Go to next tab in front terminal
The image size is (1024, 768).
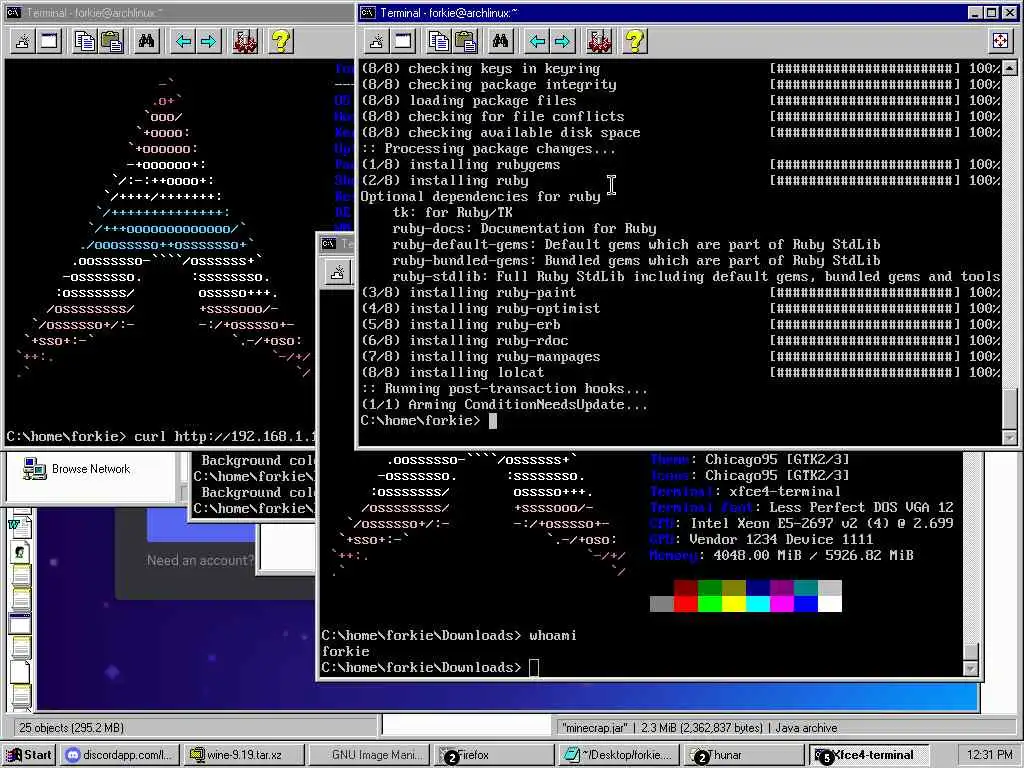click(x=562, y=42)
